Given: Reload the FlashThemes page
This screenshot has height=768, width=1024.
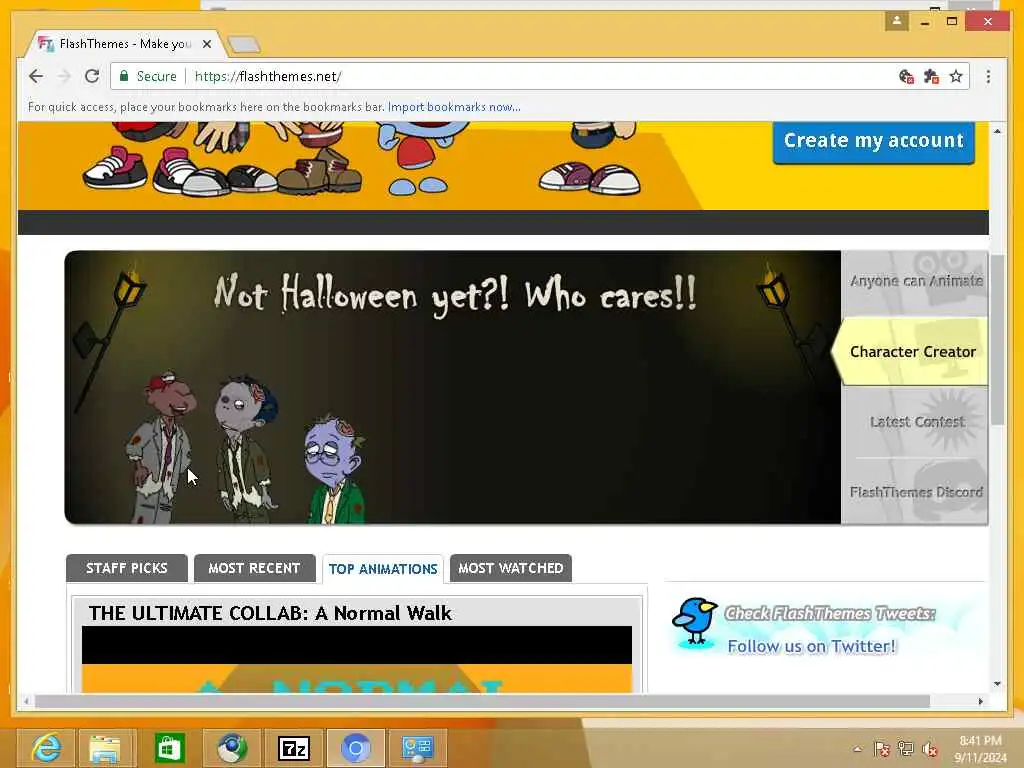Looking at the screenshot, I should (x=92, y=76).
